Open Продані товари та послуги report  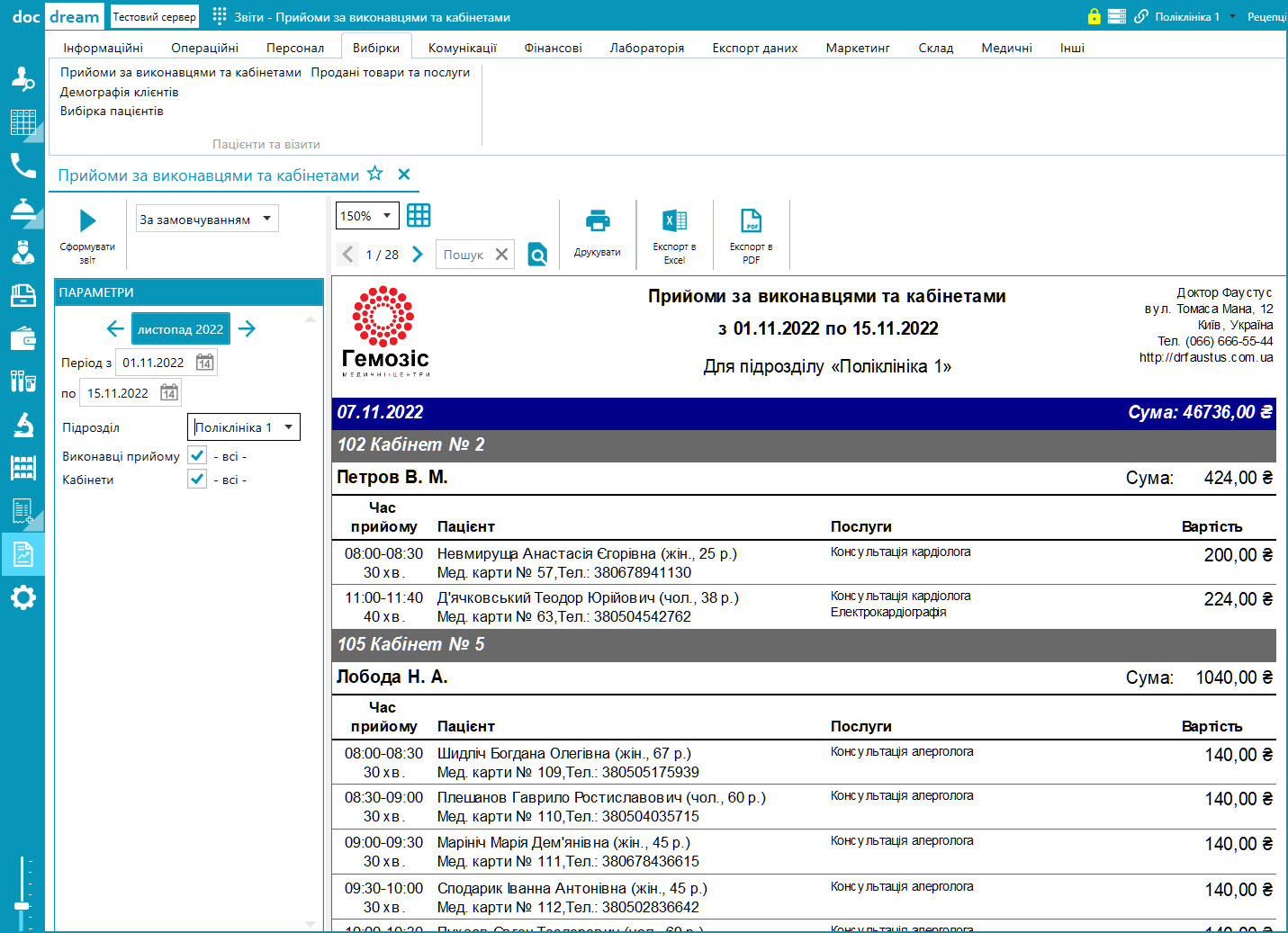[x=391, y=72]
